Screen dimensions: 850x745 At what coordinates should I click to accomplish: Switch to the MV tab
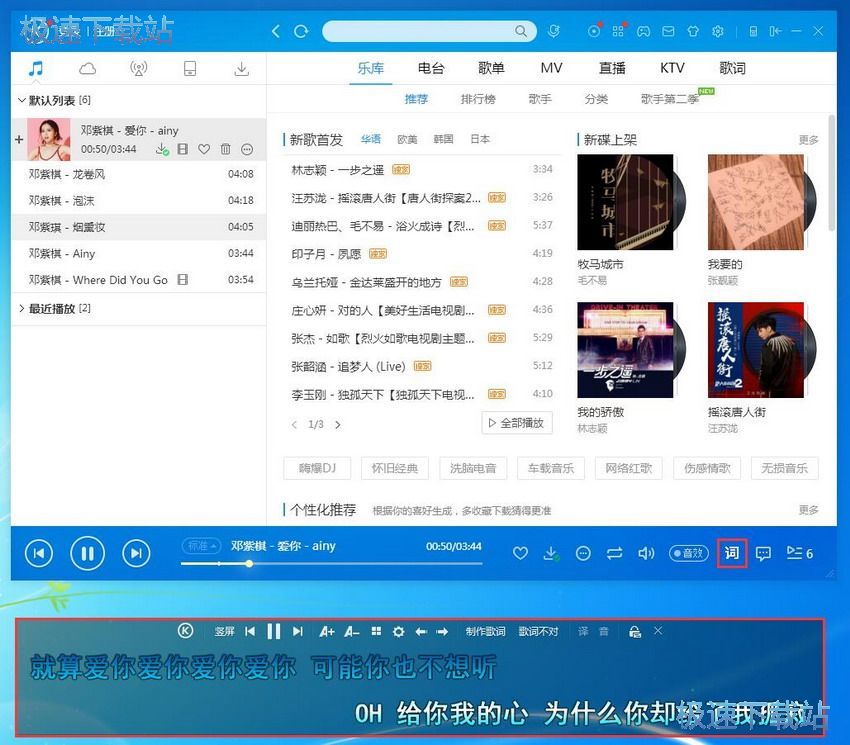pos(551,68)
